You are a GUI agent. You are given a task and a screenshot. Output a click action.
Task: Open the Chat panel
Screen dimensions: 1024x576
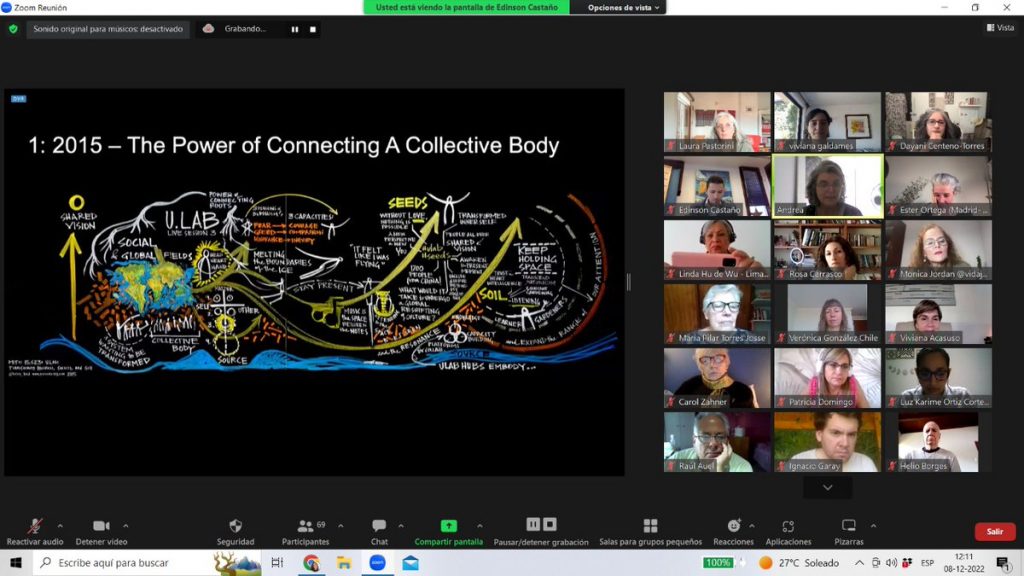click(379, 526)
